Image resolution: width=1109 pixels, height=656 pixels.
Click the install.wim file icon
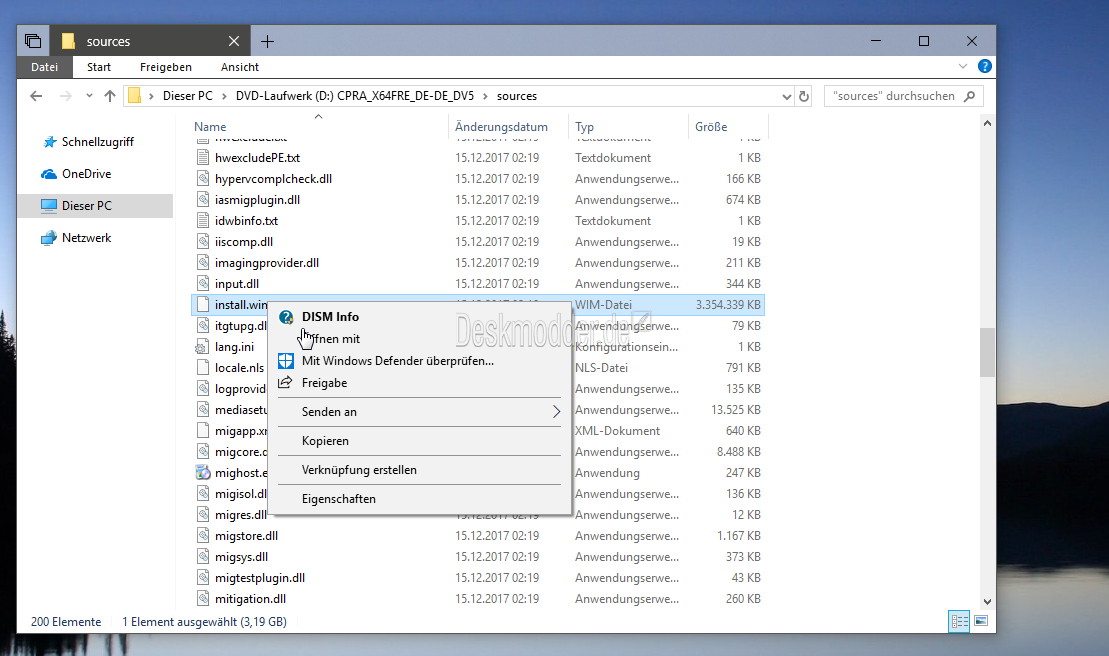pyautogui.click(x=203, y=305)
